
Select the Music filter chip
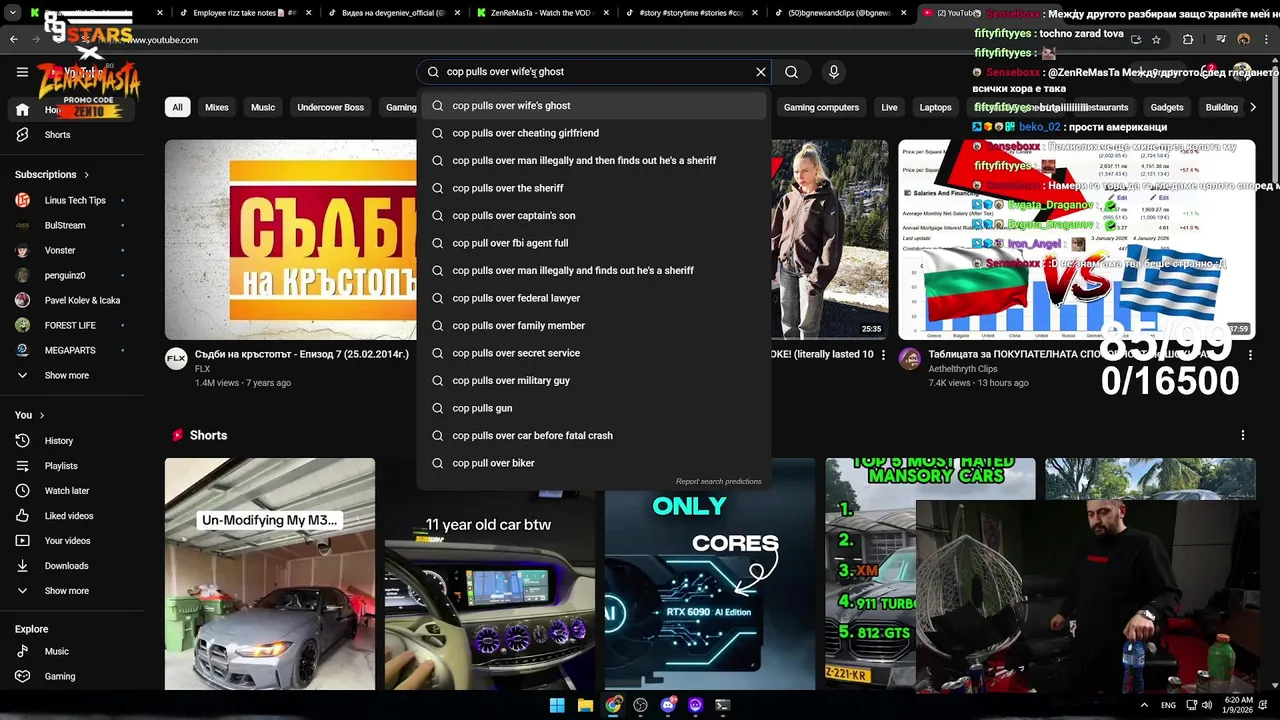[x=263, y=107]
